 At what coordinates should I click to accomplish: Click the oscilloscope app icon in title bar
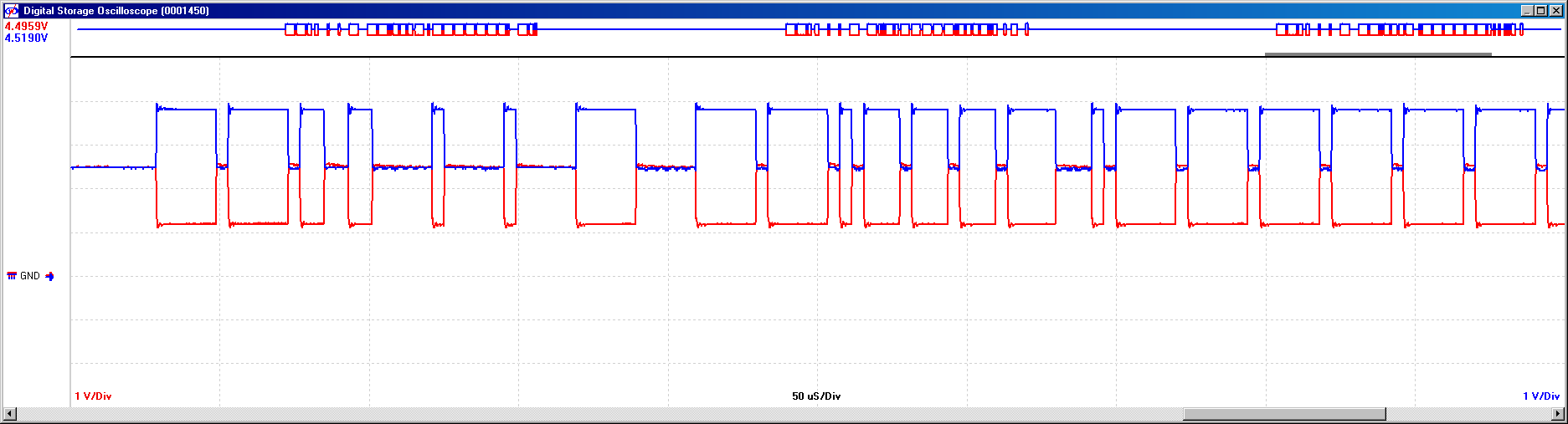coord(12,11)
